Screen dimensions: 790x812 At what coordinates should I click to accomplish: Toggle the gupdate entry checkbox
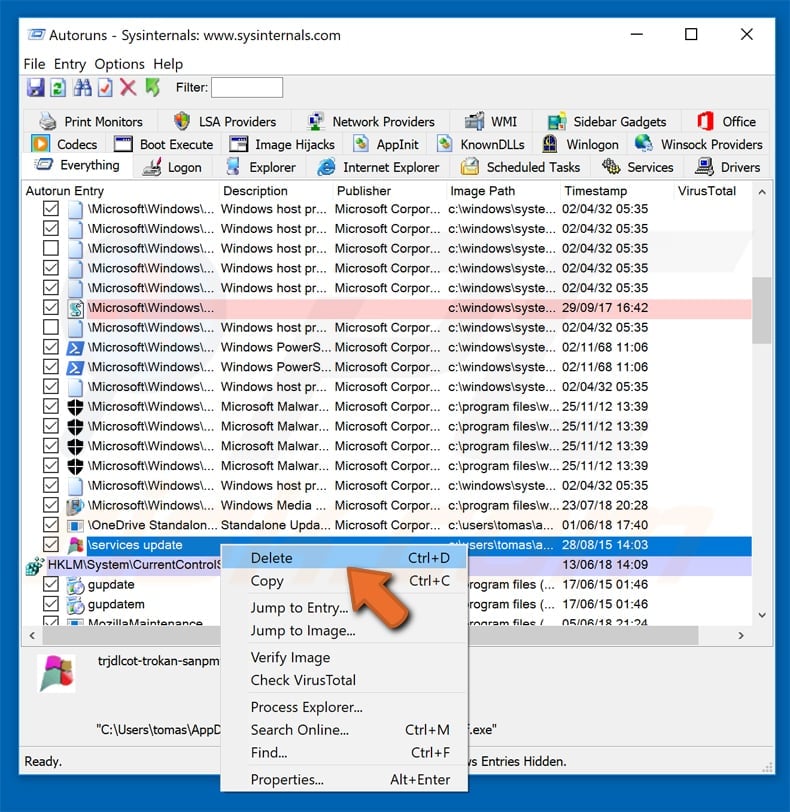51,584
